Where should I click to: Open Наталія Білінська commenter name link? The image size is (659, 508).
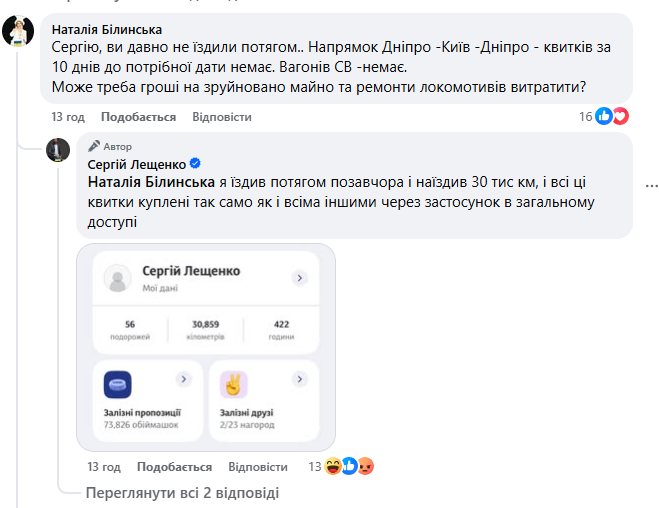click(x=106, y=30)
